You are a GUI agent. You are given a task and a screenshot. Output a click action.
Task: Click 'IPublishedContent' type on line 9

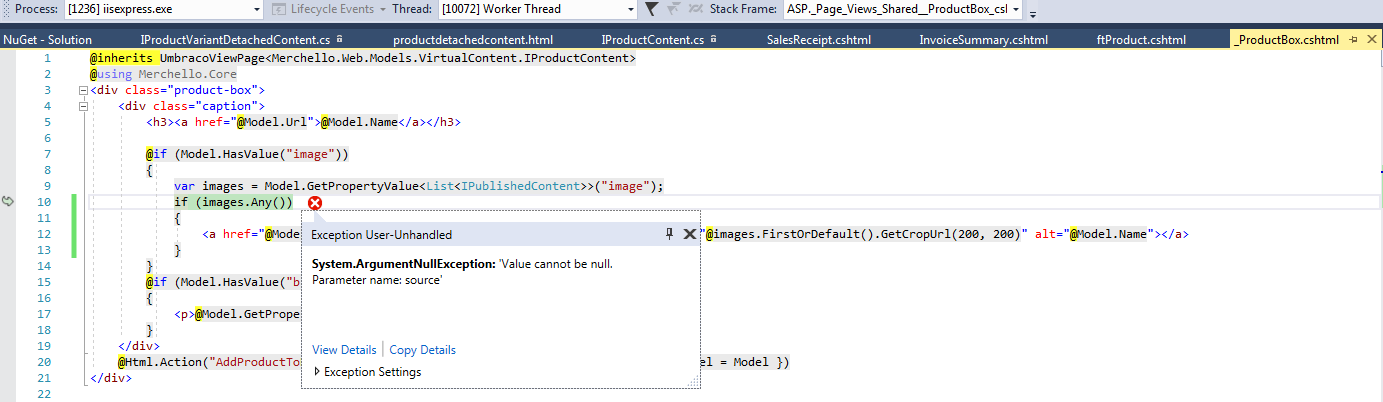pyautogui.click(x=518, y=186)
